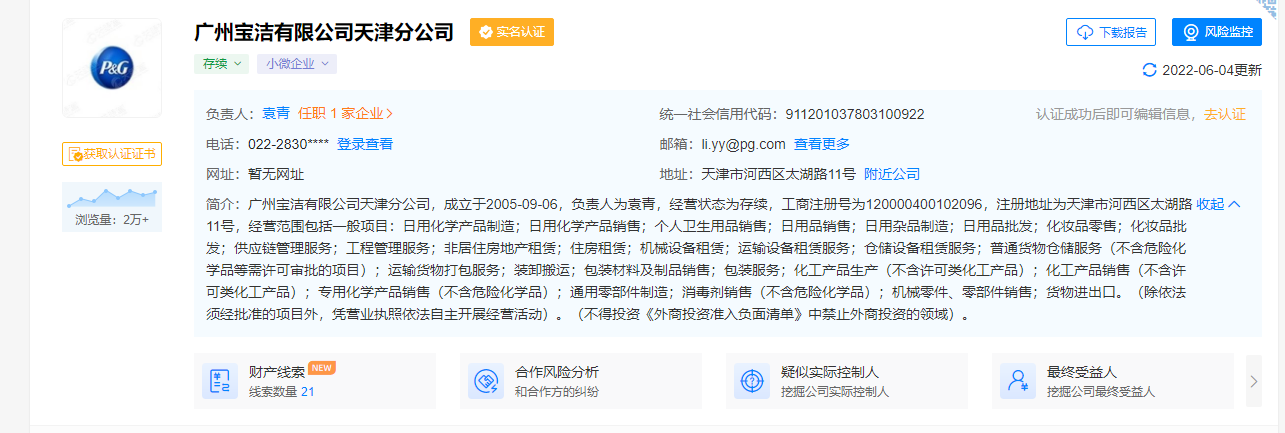Click the email li.yy@pg.com
The image size is (1285, 433).
743,144
